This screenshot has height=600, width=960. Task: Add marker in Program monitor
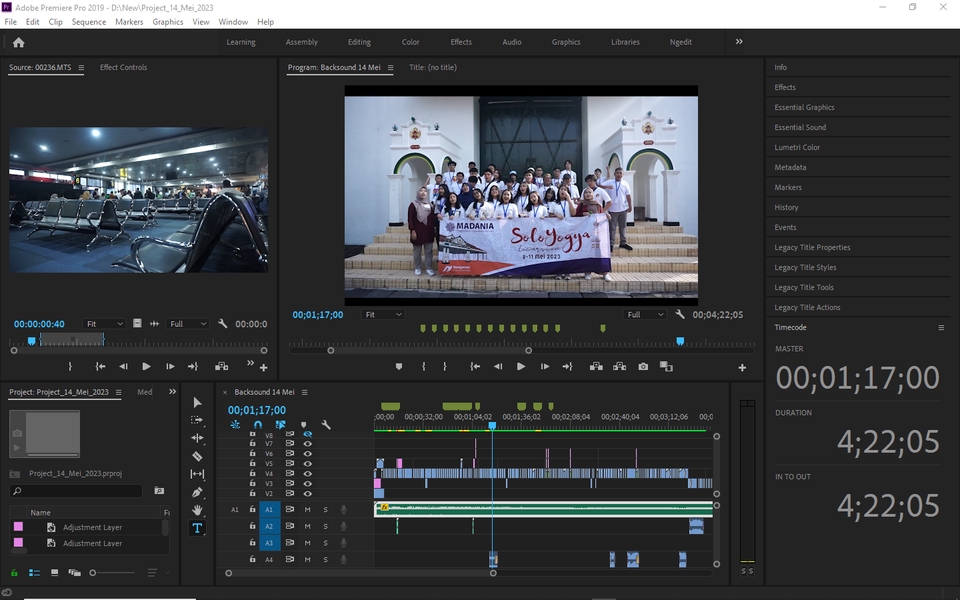tap(399, 367)
